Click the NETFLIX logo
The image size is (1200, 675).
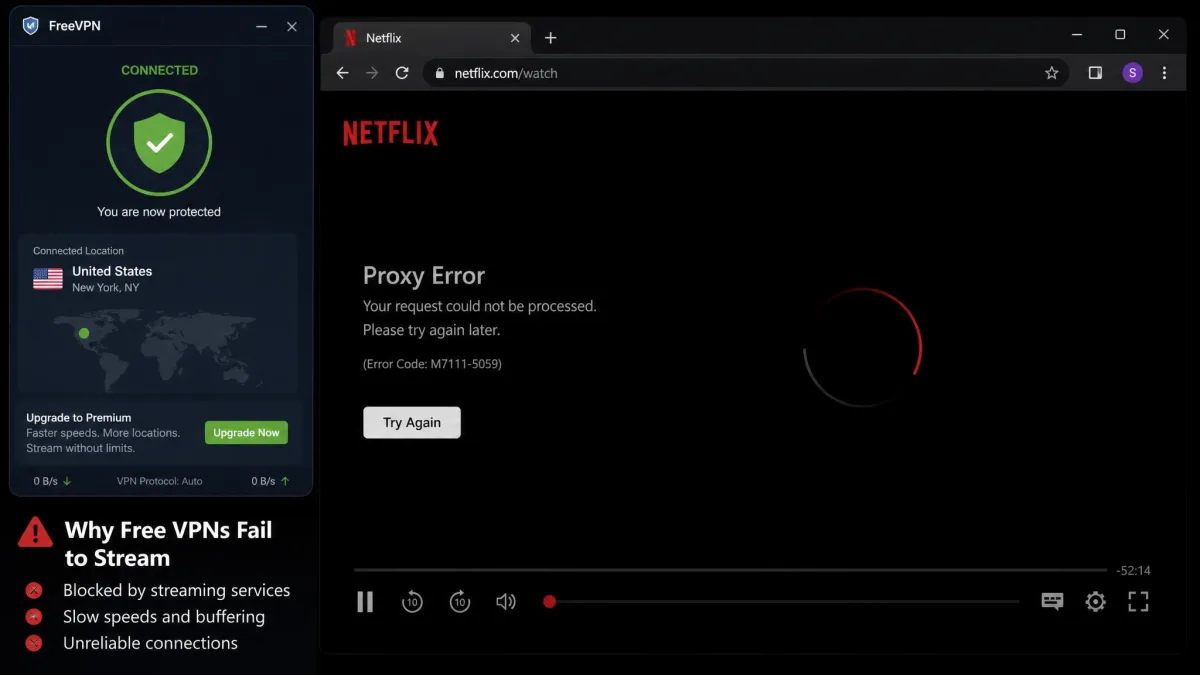(x=390, y=133)
